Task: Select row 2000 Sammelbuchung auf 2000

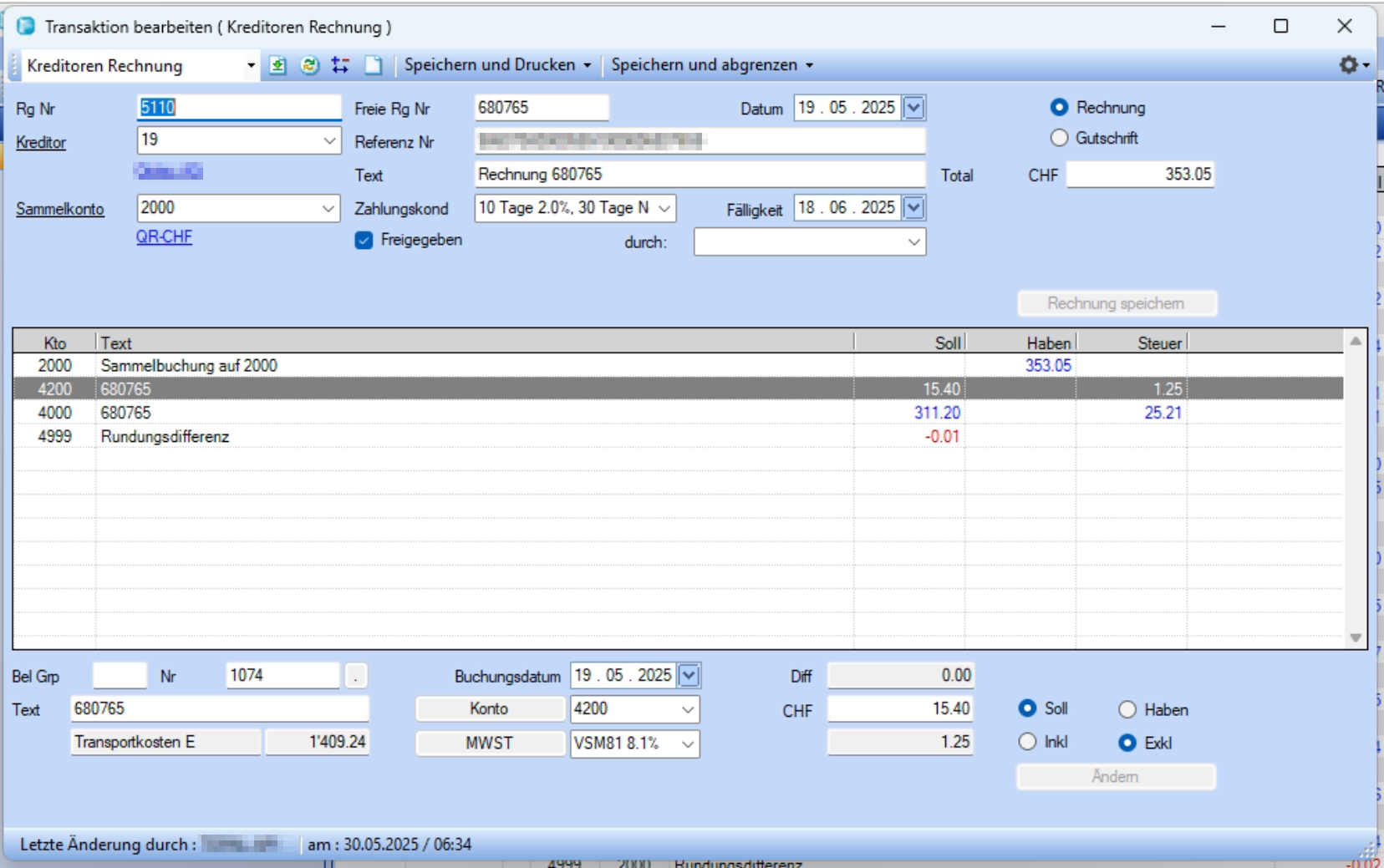Action: 678,365
